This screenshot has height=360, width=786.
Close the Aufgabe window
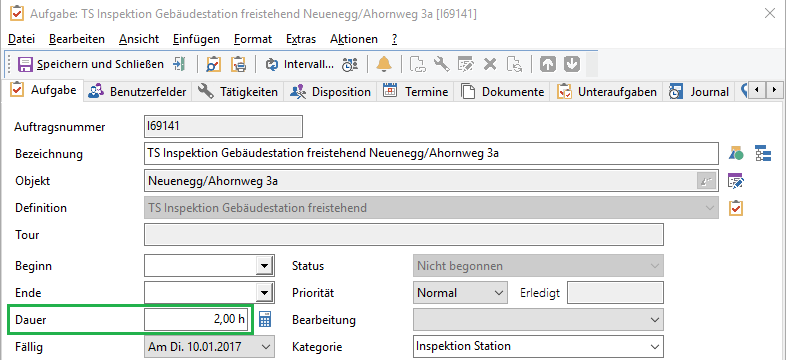[769, 14]
